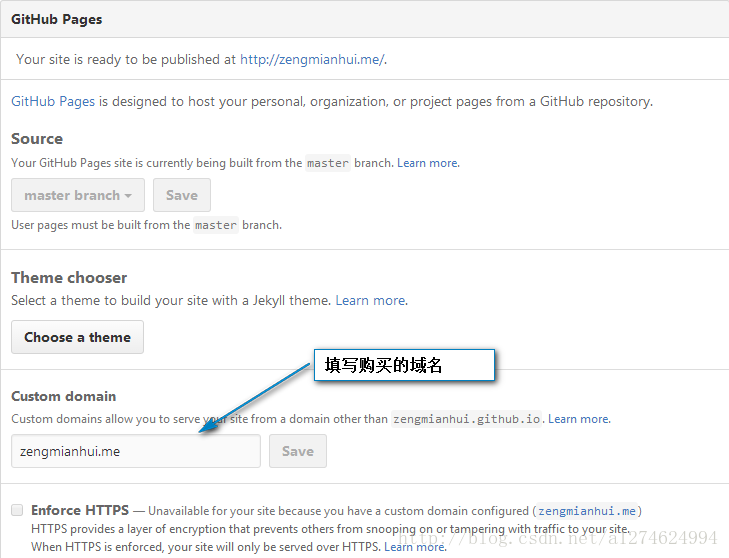Open Learn more link for Jekyll theme
Image resolution: width=729 pixels, height=558 pixels.
(371, 300)
